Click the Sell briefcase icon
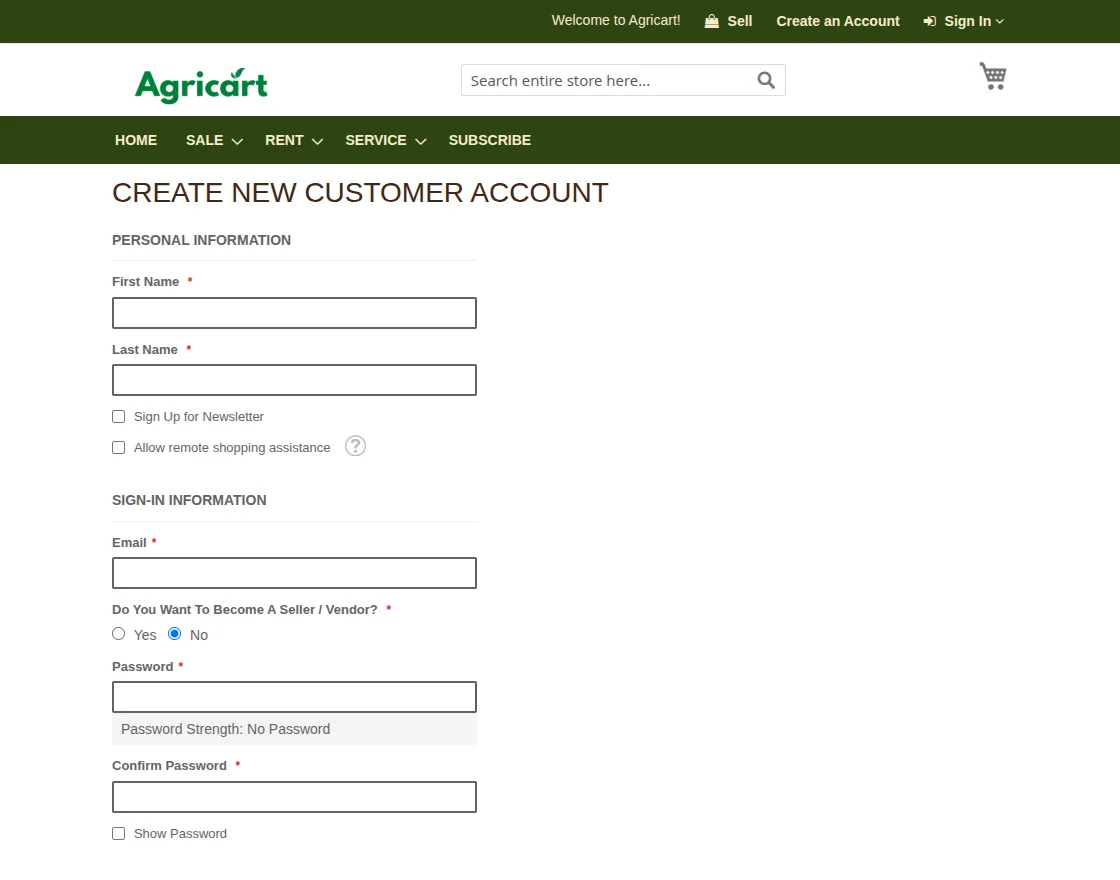This screenshot has height=880, width=1120. pos(710,20)
